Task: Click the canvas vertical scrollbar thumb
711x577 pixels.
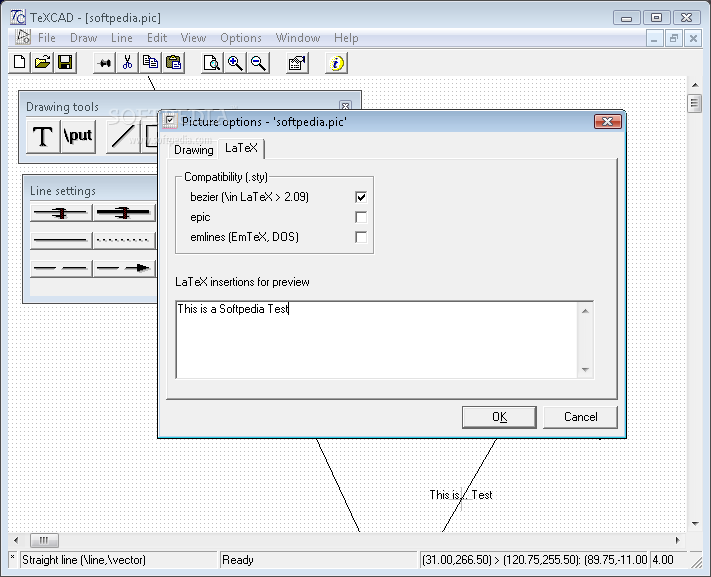Action: tap(694, 103)
